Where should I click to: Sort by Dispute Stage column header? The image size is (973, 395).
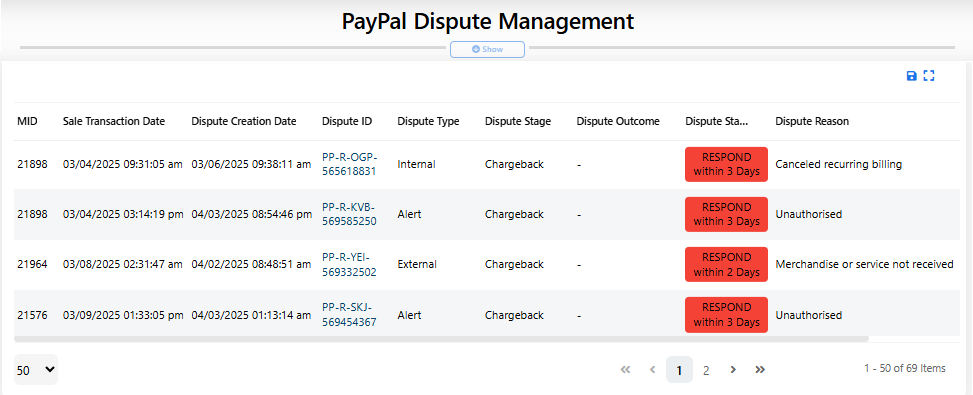(x=518, y=121)
